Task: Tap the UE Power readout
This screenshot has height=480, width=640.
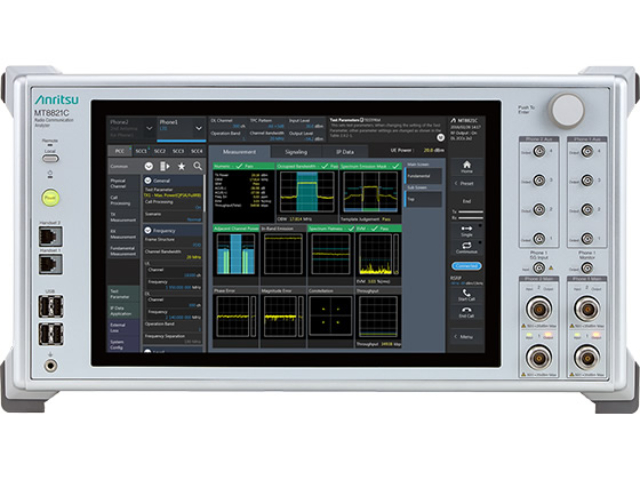Action: pos(417,150)
